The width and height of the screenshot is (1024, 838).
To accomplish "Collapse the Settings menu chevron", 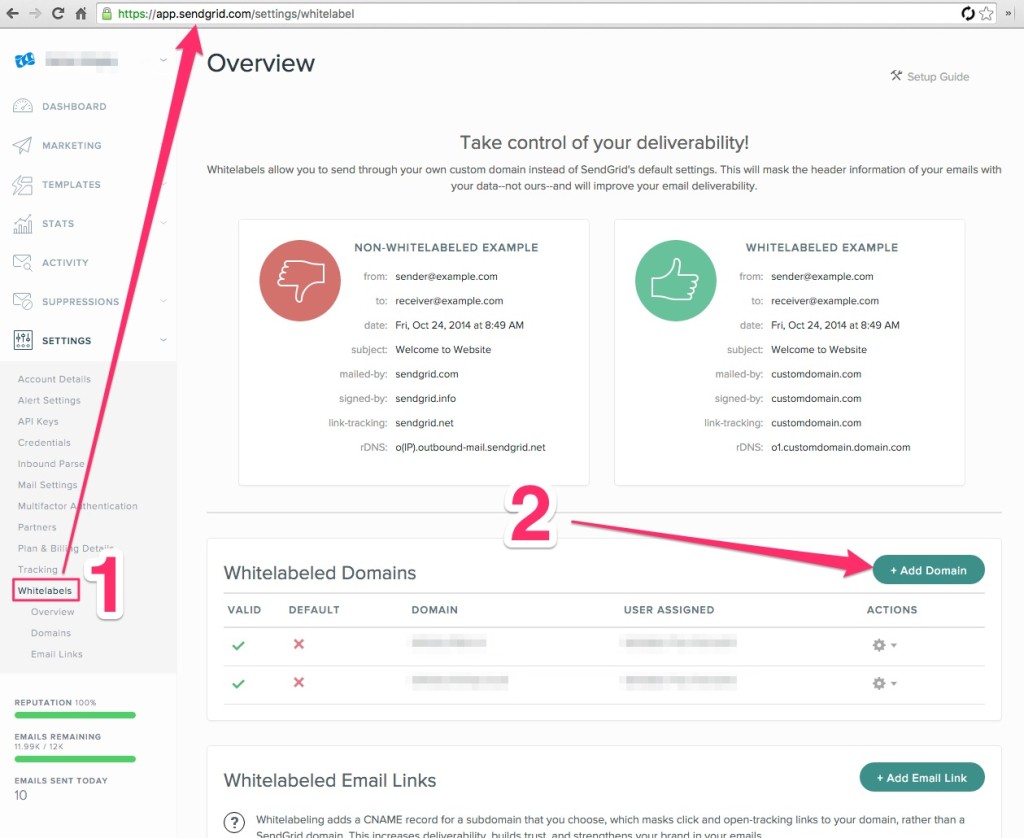I will point(163,340).
